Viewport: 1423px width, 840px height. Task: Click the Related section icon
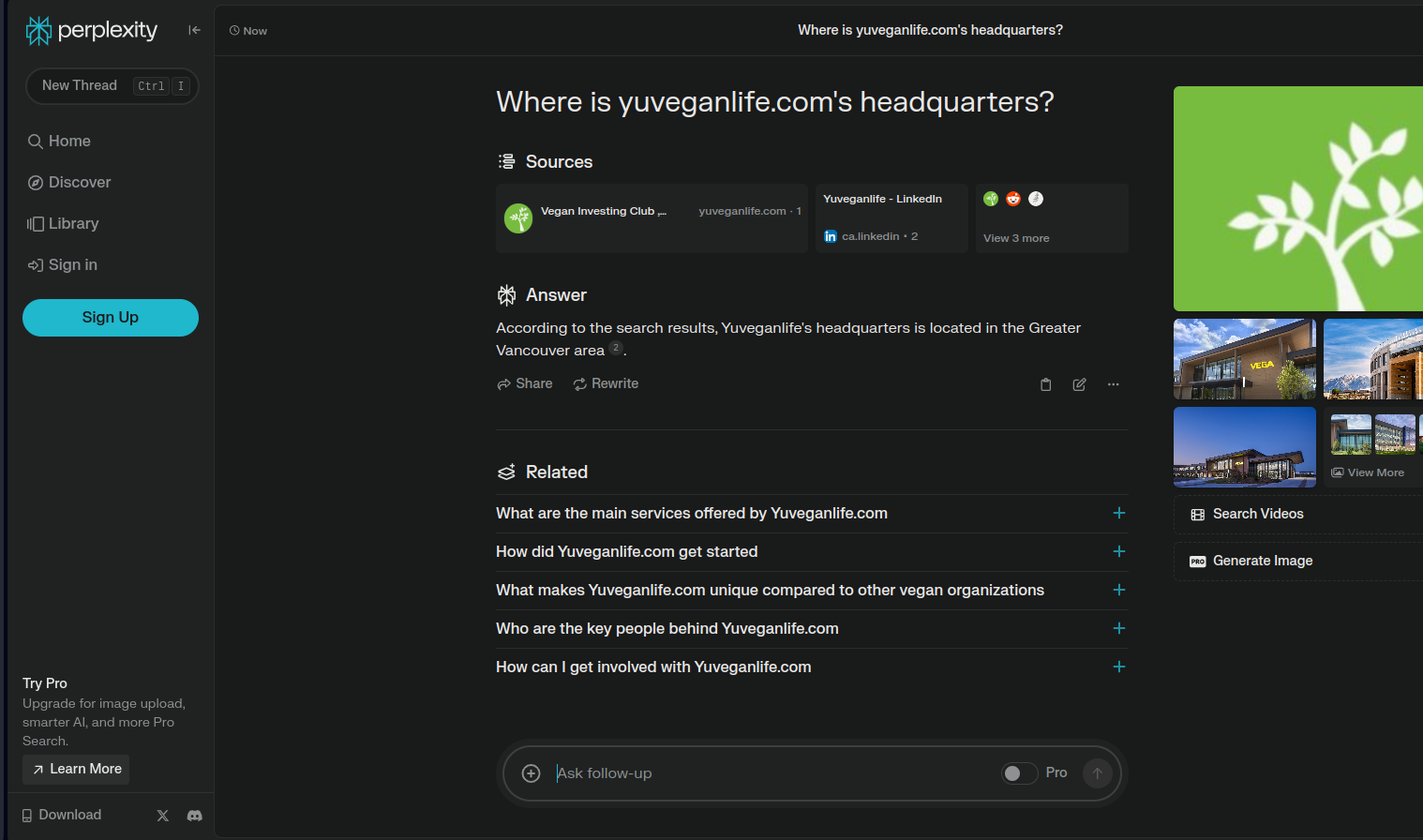[506, 472]
